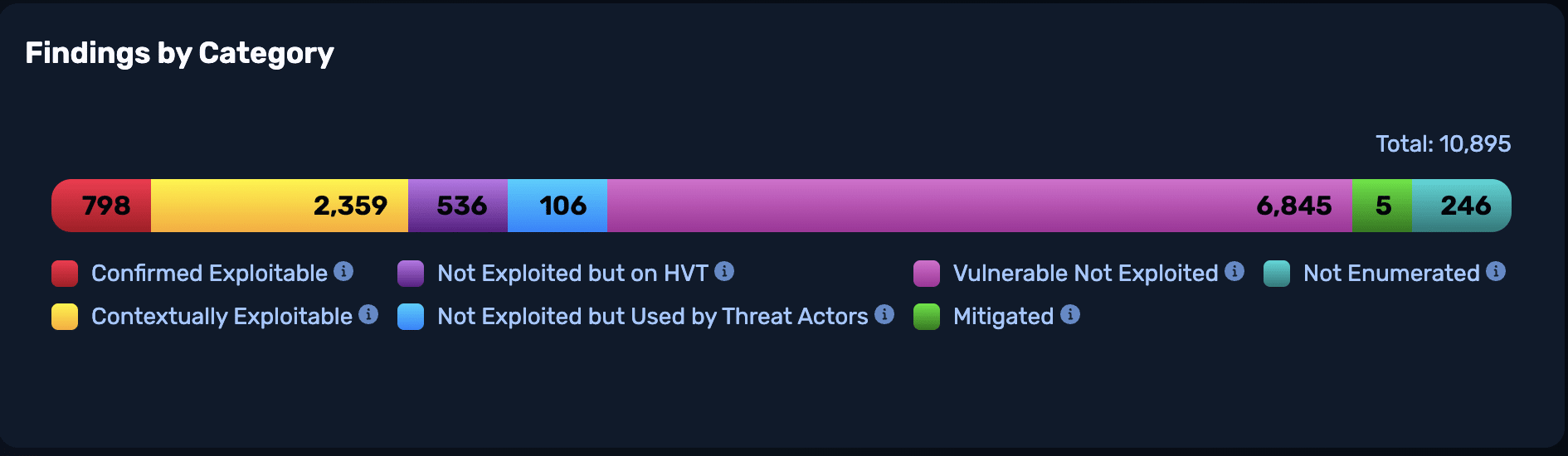Select the yellow 2,359 bar segment
The height and width of the screenshot is (456, 1568).
[280, 206]
